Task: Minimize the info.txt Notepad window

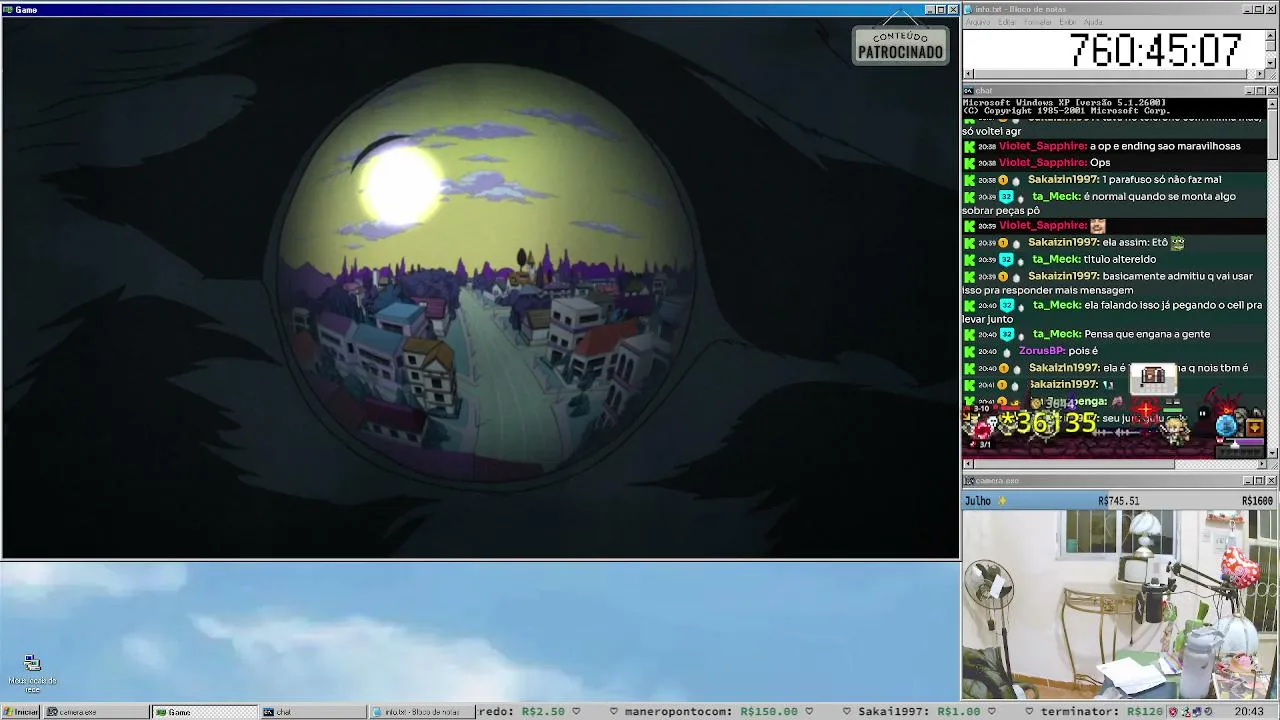Action: coord(1248,10)
